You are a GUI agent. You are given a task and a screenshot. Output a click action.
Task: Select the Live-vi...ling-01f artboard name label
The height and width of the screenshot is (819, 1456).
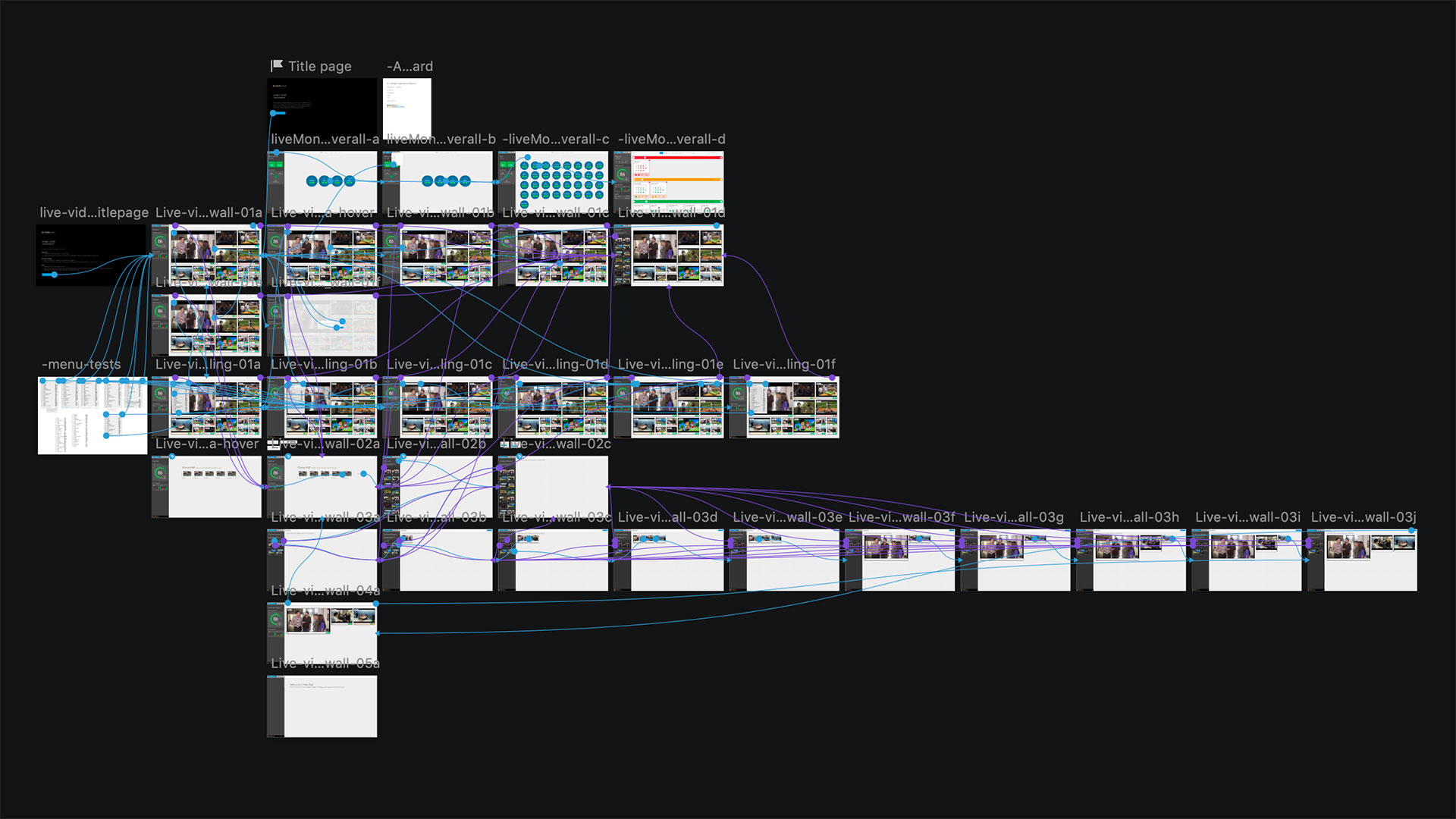pyautogui.click(x=784, y=364)
